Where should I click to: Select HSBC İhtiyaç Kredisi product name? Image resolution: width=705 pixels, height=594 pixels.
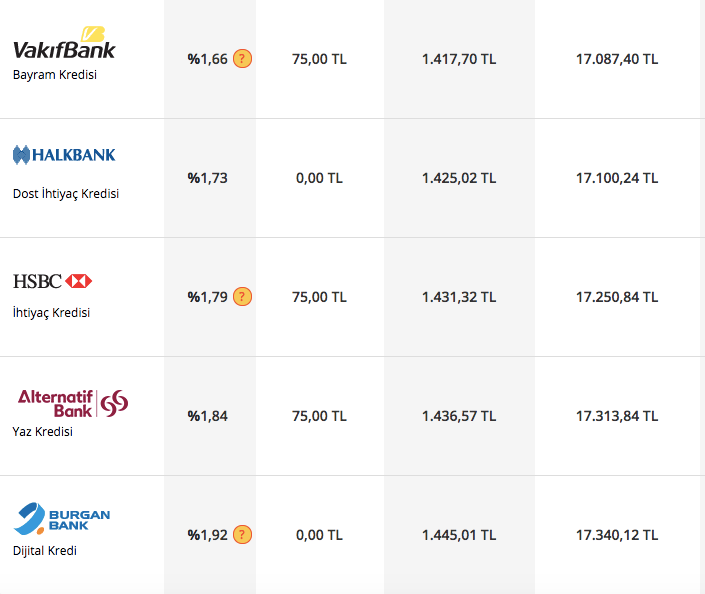(x=52, y=313)
